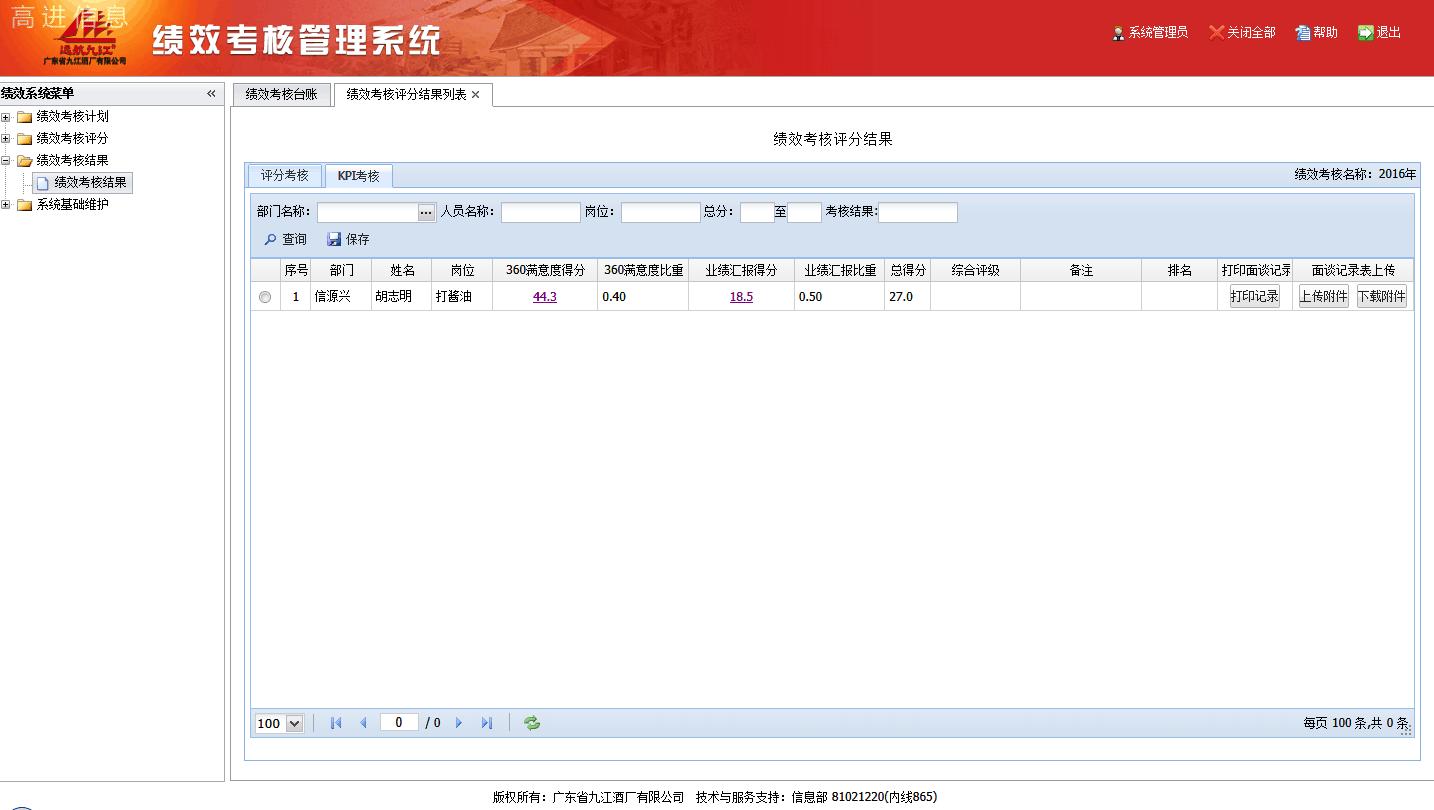Click the 人员名称 input field

[x=540, y=213]
